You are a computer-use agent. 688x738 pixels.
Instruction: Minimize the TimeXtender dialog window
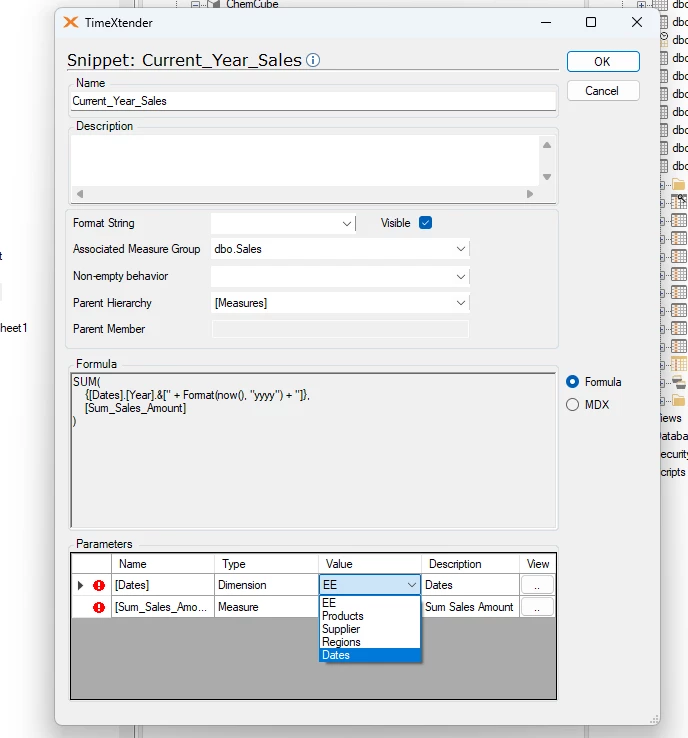click(x=546, y=22)
